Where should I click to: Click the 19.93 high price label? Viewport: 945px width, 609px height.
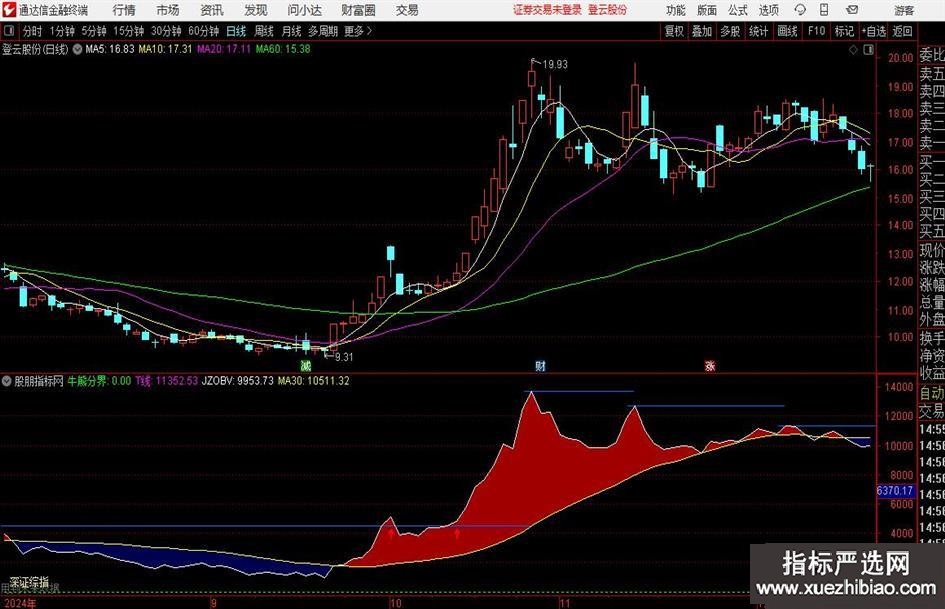(x=554, y=65)
